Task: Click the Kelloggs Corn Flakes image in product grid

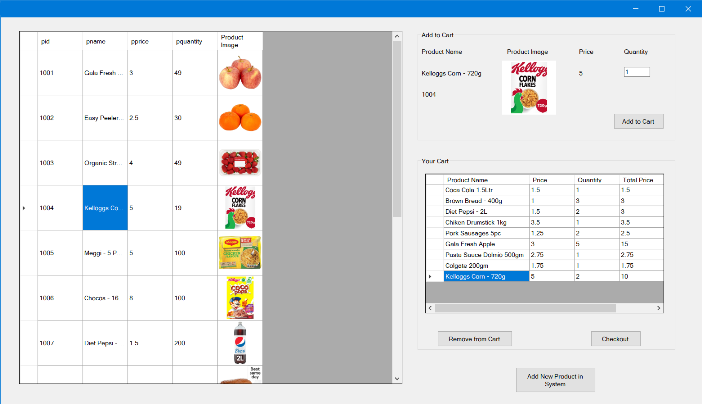Action: 239,207
